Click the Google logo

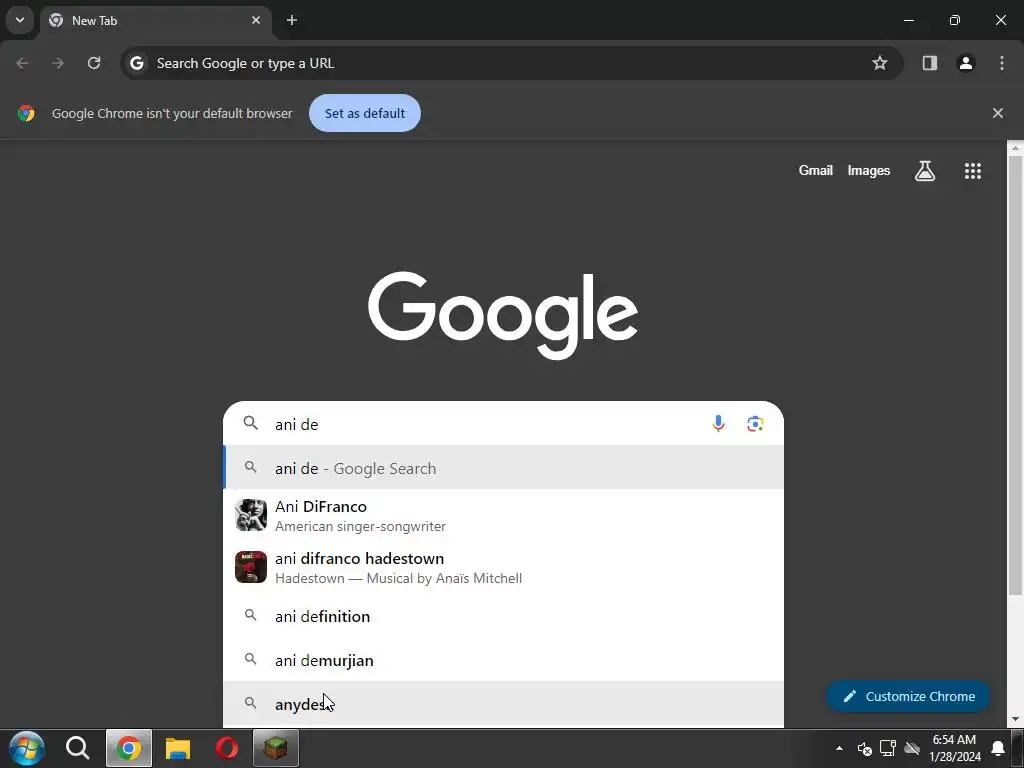[503, 315]
